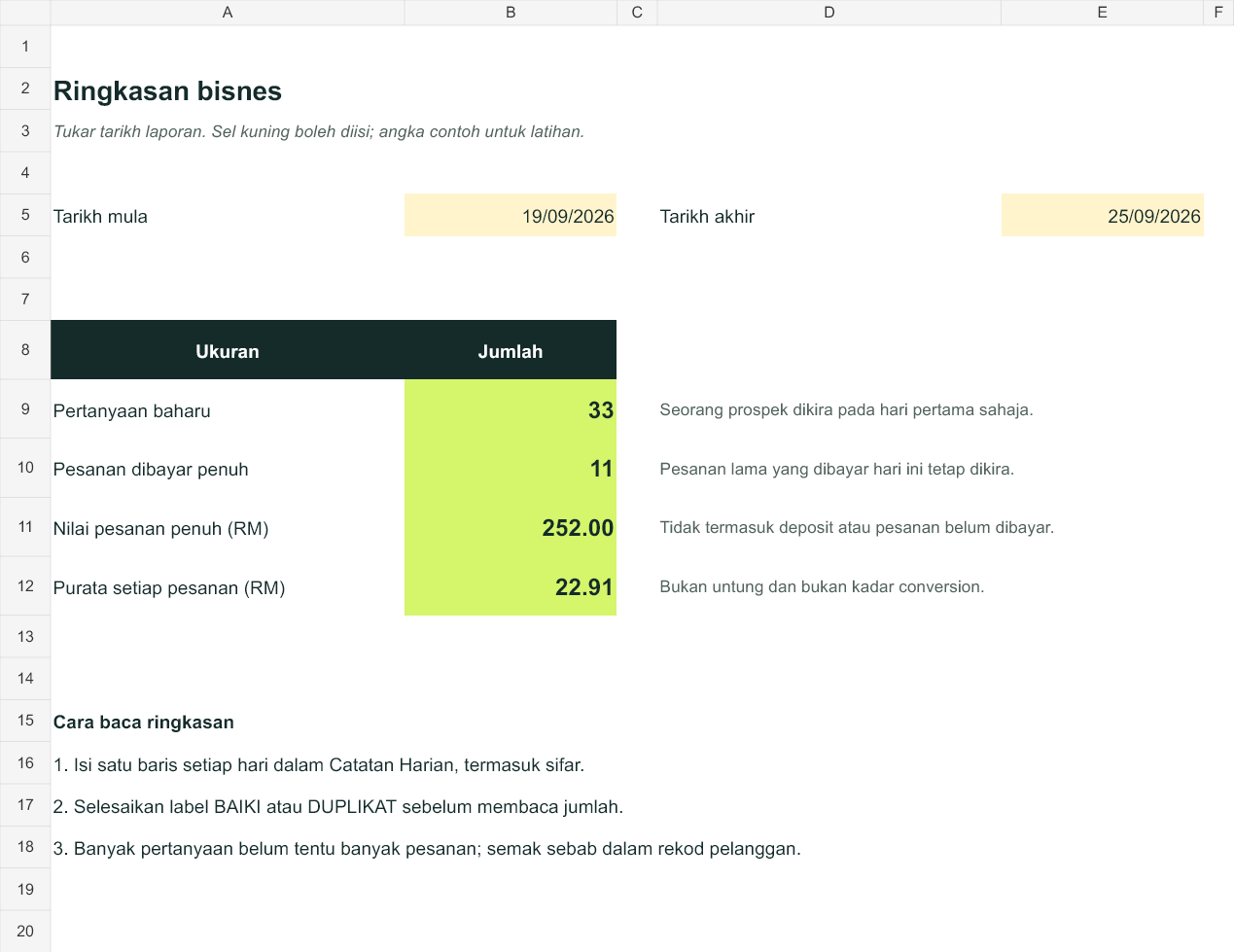The image size is (1234, 952).
Task: Click note 'Tidak termasuk deposit'
Action: pyautogui.click(x=857, y=528)
